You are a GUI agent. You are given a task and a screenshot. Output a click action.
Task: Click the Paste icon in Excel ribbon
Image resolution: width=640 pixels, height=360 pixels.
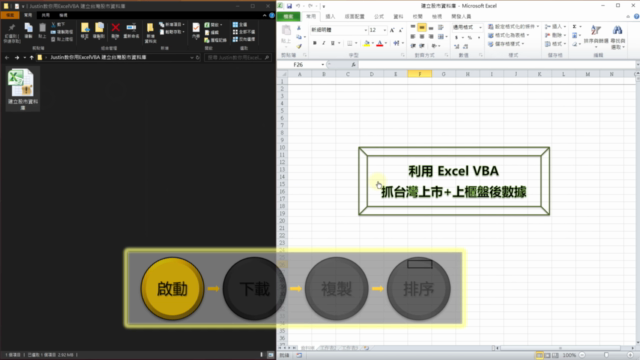[286, 30]
